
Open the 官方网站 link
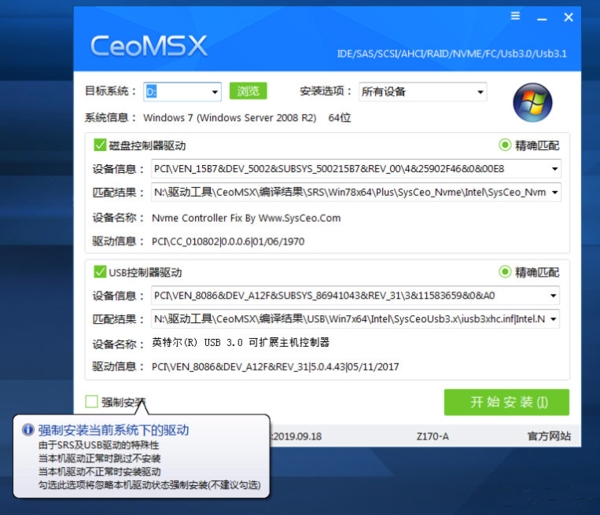point(549,436)
